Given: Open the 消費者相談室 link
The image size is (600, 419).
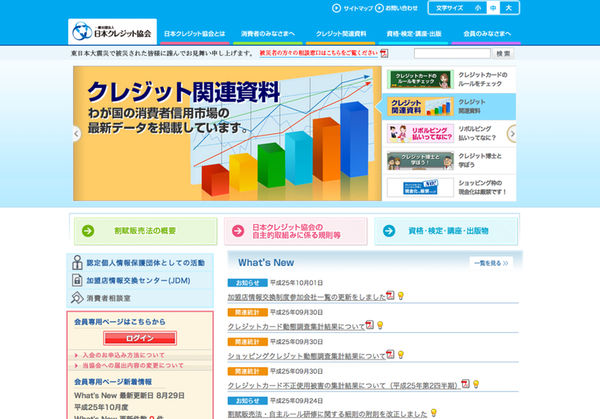Looking at the screenshot, I should coord(108,298).
